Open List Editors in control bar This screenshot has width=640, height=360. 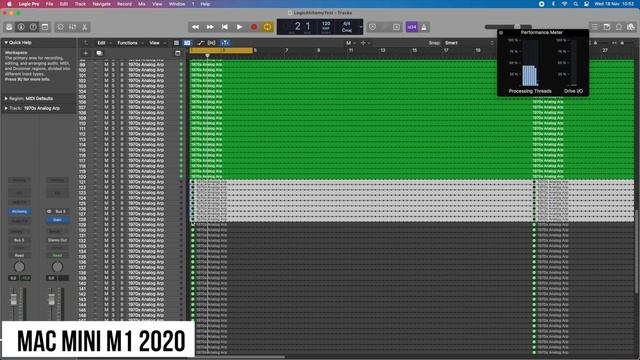(595, 27)
